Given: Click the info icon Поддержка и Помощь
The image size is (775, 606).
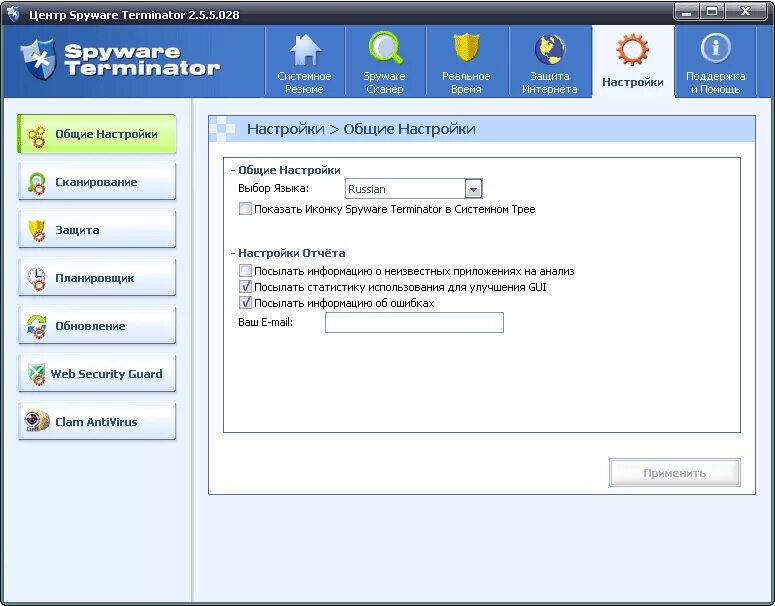Looking at the screenshot, I should pos(715,48).
